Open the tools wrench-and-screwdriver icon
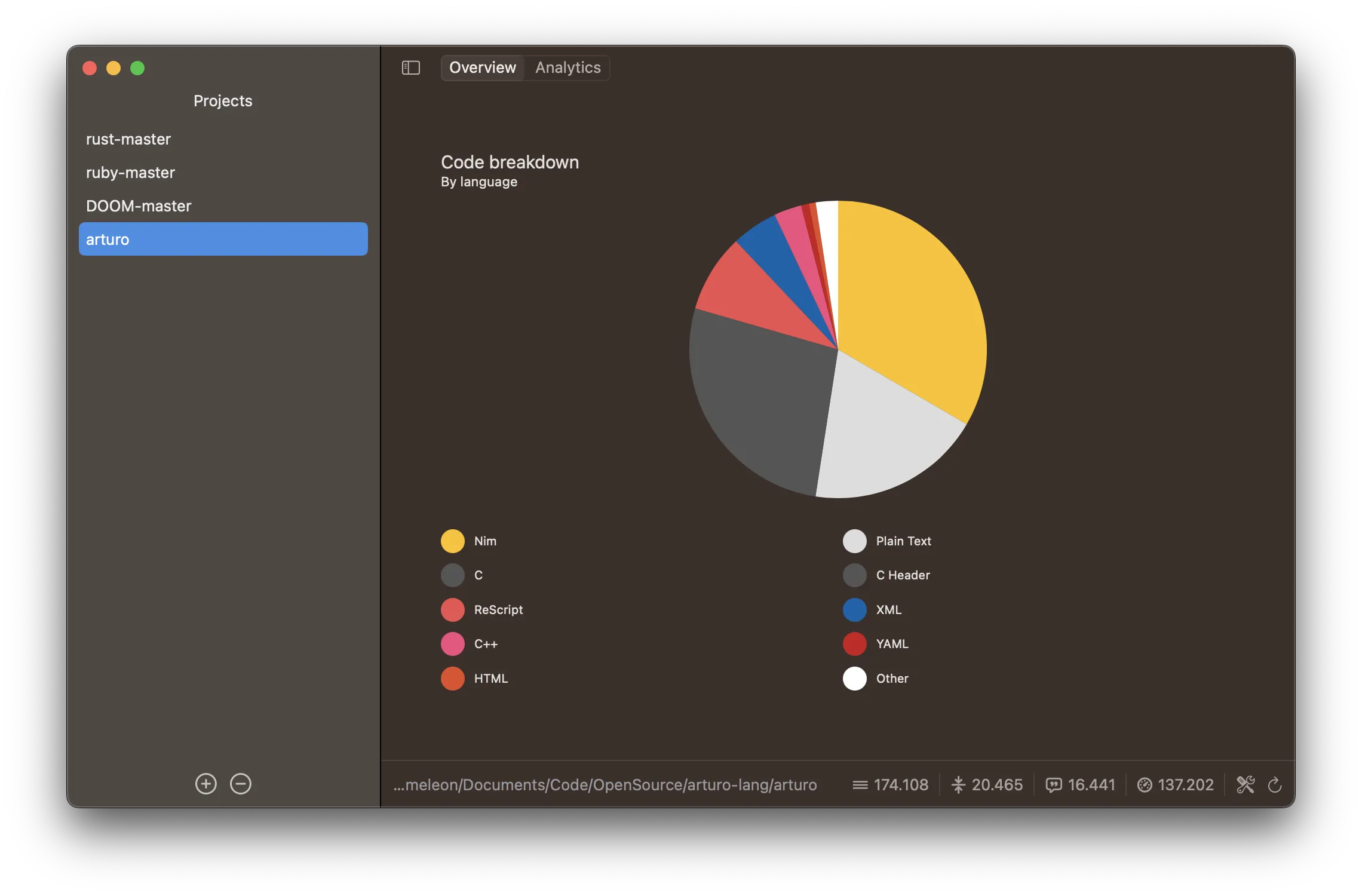 (1246, 784)
